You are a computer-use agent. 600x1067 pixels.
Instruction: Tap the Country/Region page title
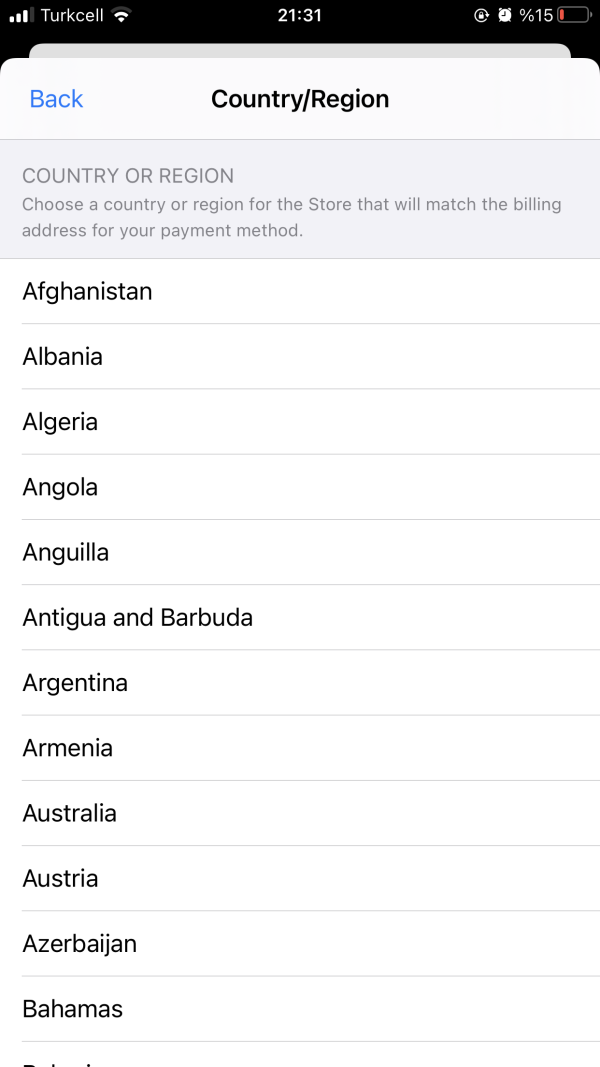(x=300, y=99)
